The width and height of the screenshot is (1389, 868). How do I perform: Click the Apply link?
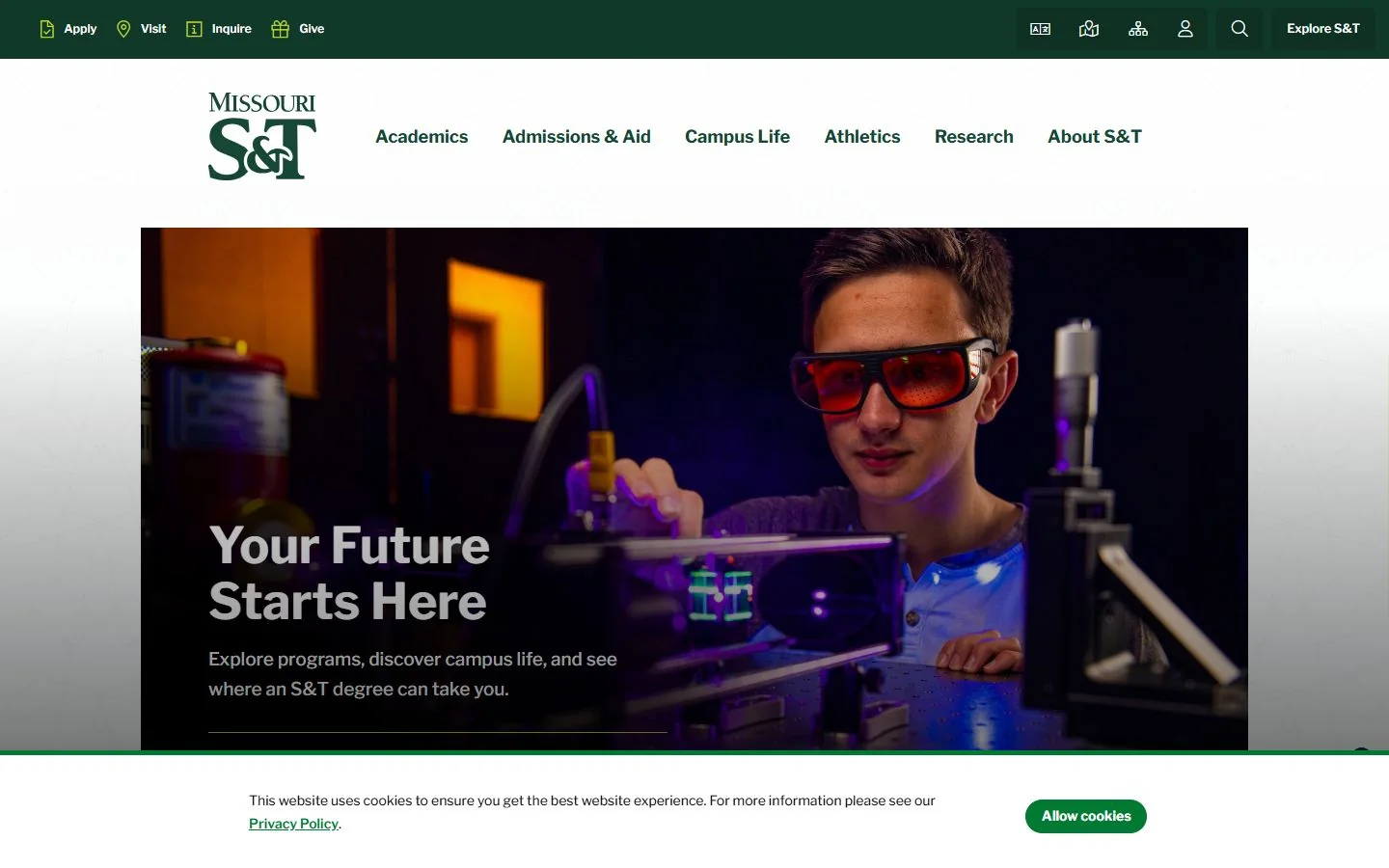coord(68,29)
